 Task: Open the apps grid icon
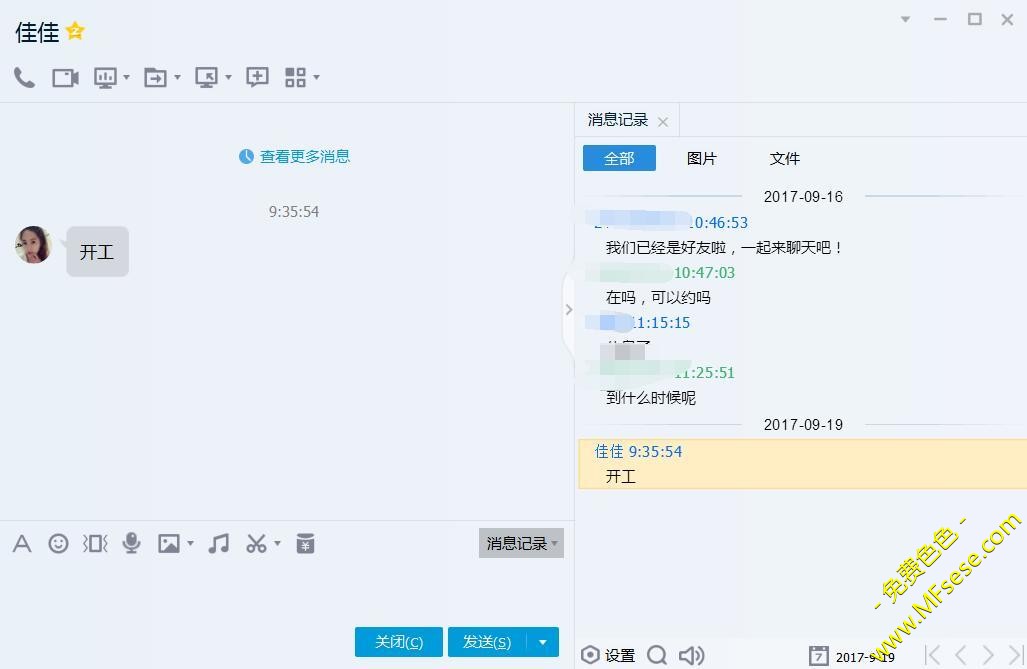[x=295, y=77]
